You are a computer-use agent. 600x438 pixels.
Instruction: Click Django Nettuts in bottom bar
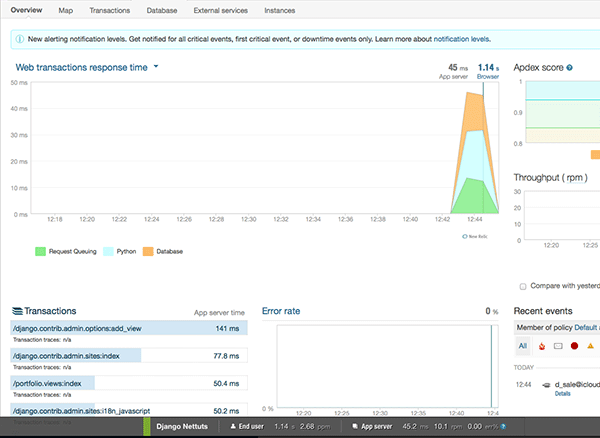[x=182, y=427]
